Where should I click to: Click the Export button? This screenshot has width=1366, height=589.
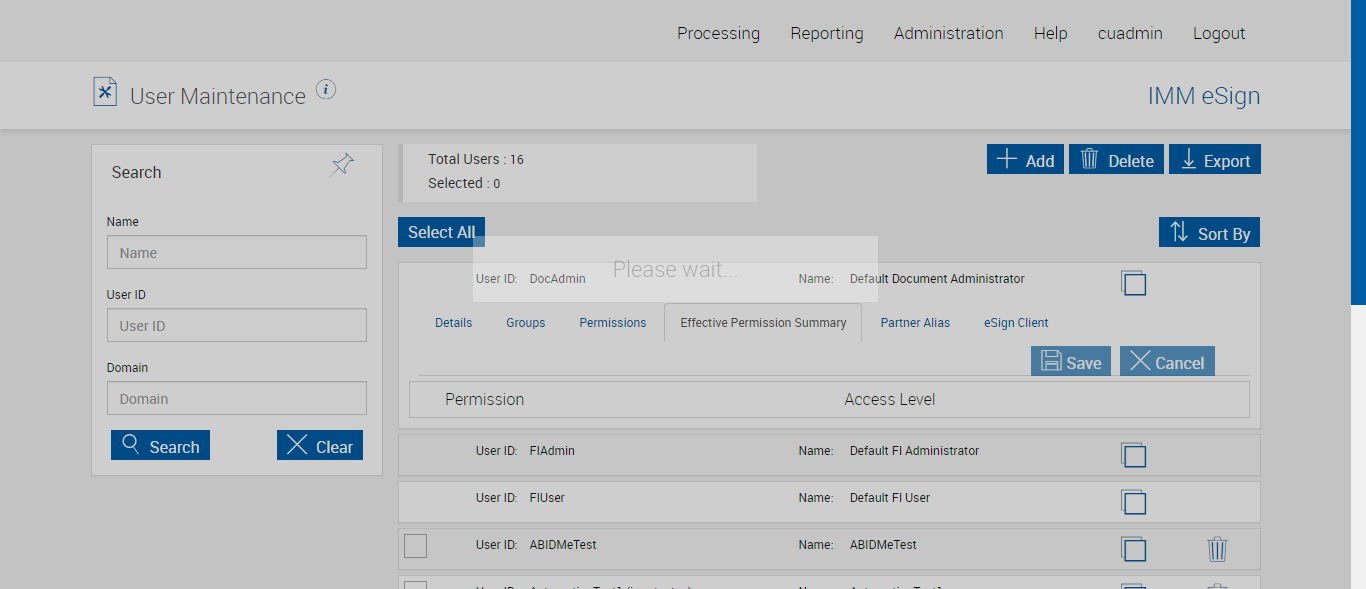click(1215, 160)
